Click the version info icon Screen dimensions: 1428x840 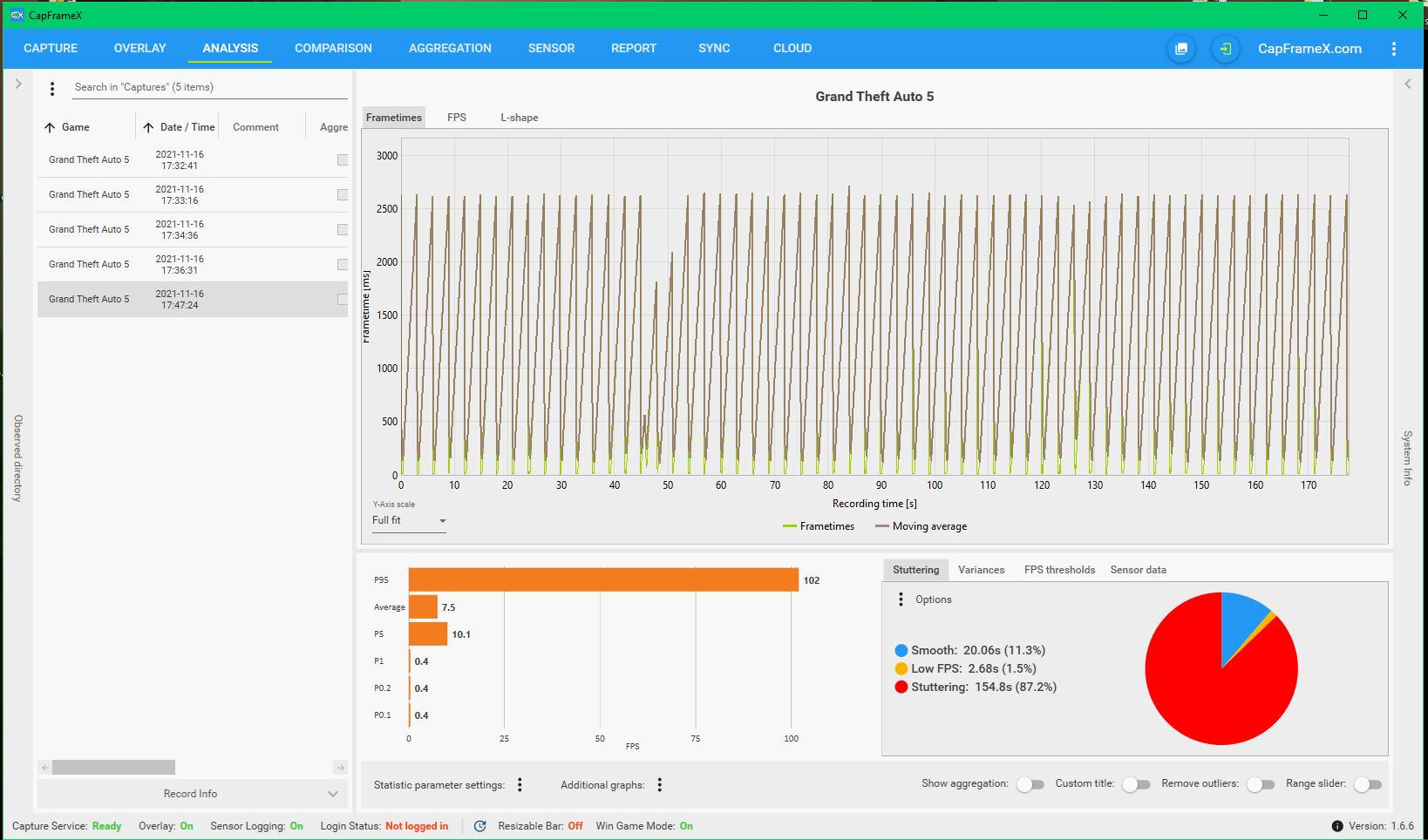(1337, 826)
